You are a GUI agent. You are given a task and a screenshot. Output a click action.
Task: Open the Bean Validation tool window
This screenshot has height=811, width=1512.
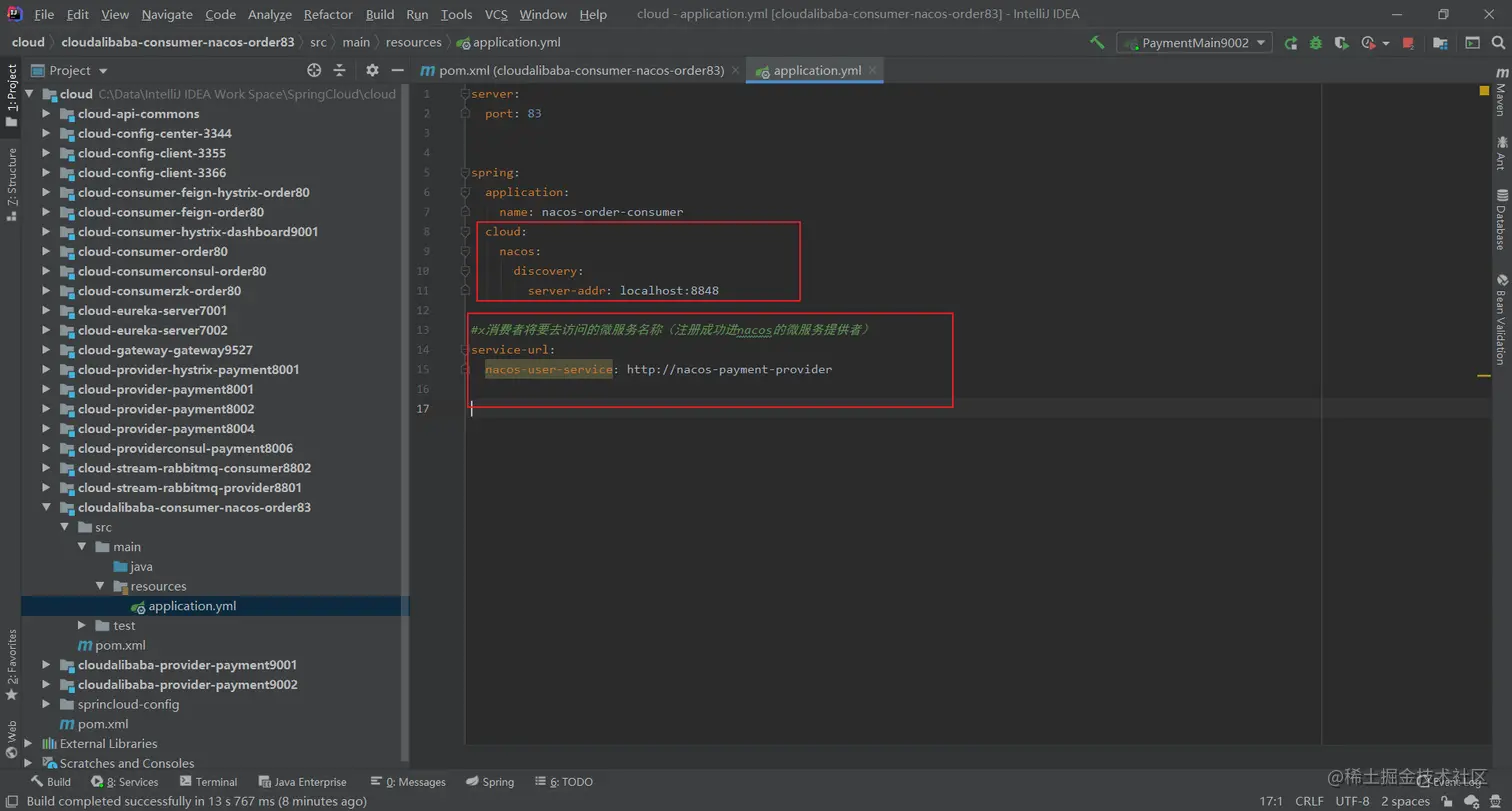click(1501, 318)
